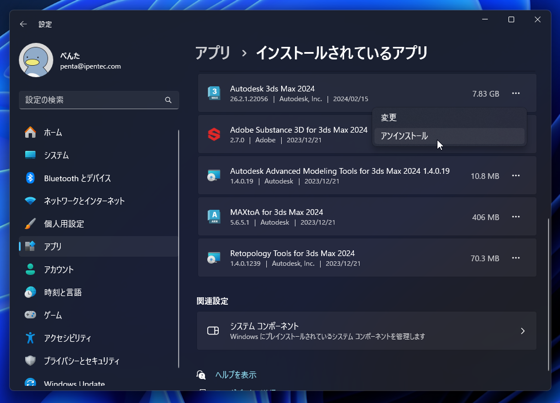Open ゲーム in the sidebar

pyautogui.click(x=99, y=315)
